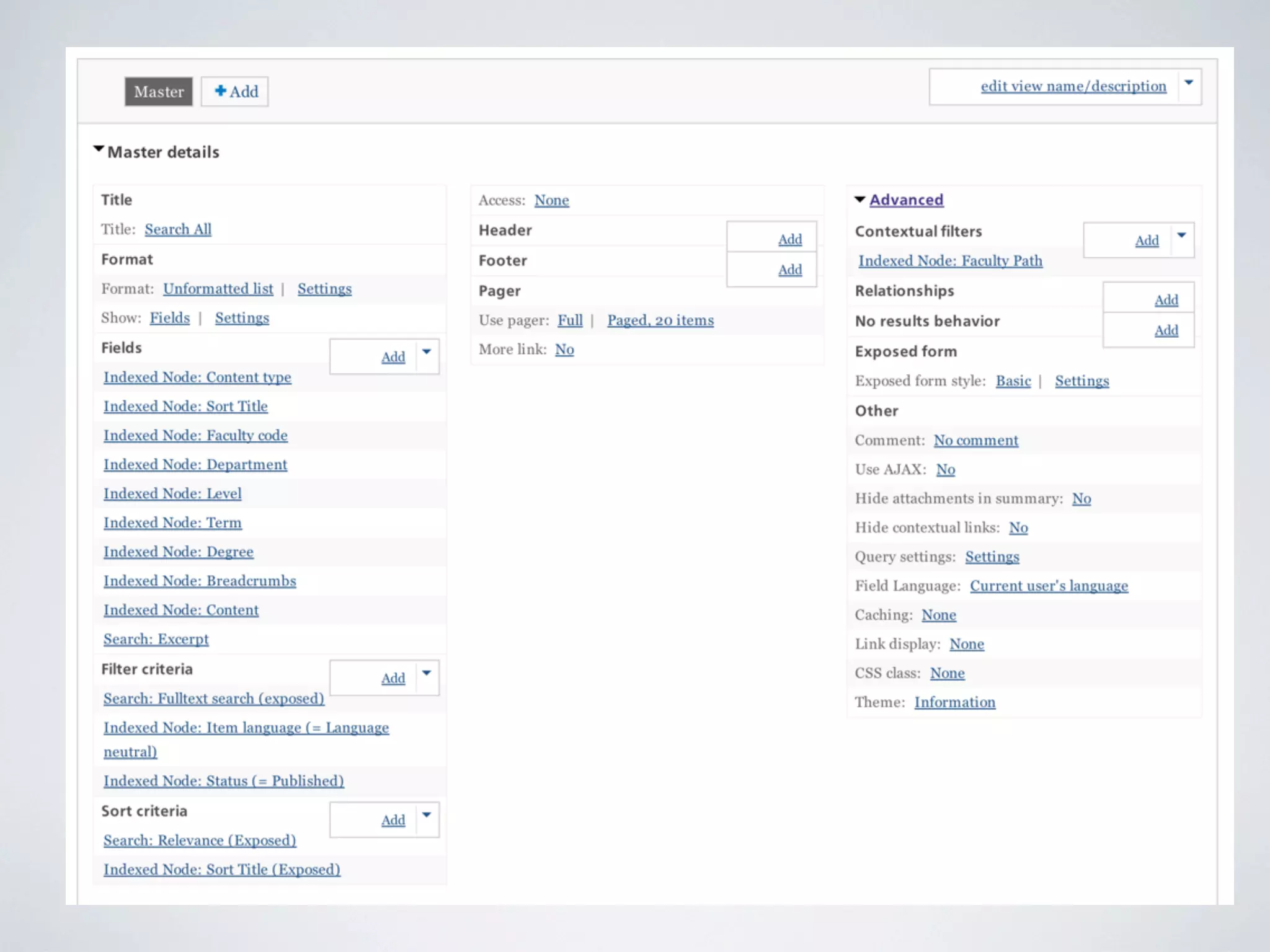This screenshot has width=1270, height=952.
Task: Add a Header to the view
Action: point(789,239)
